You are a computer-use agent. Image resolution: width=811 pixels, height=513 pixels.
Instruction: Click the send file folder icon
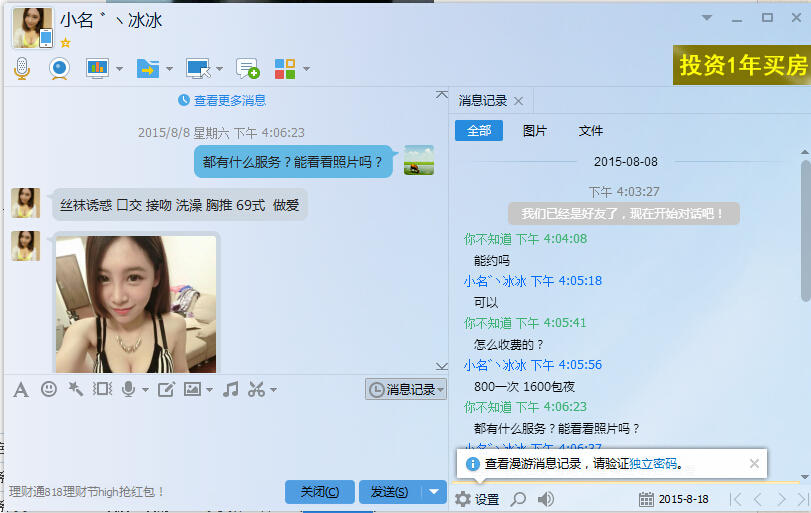point(147,68)
